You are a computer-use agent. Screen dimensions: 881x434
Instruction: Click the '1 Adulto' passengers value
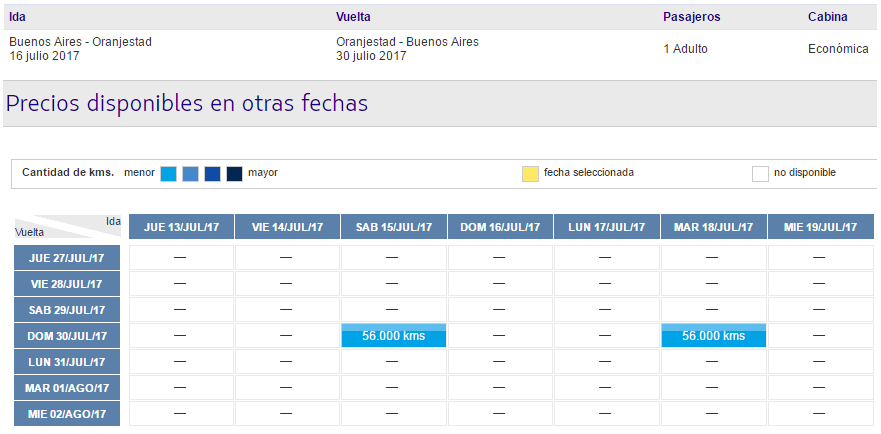[x=685, y=49]
